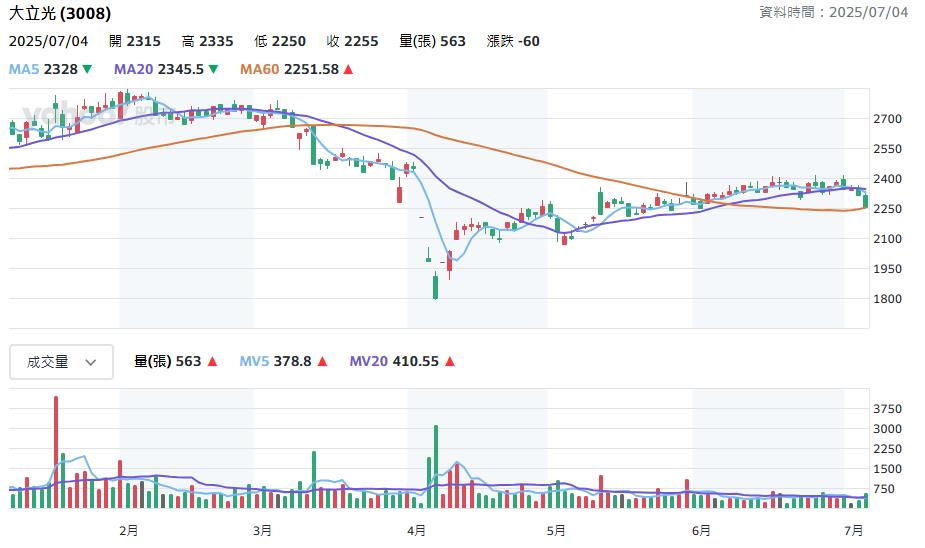Click the 2100 price axis label
The height and width of the screenshot is (548, 925).
pyautogui.click(x=887, y=239)
